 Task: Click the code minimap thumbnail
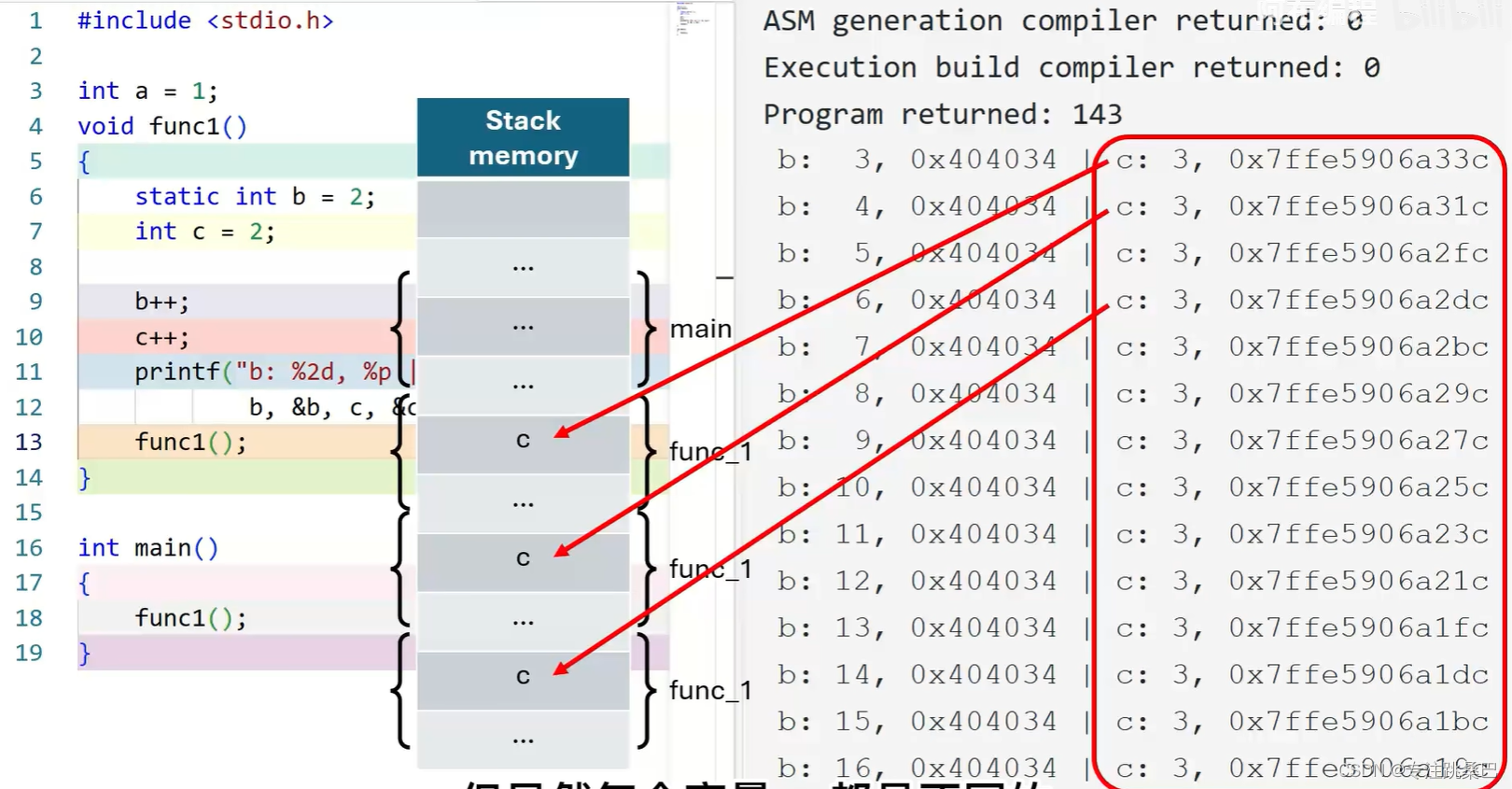[692, 19]
